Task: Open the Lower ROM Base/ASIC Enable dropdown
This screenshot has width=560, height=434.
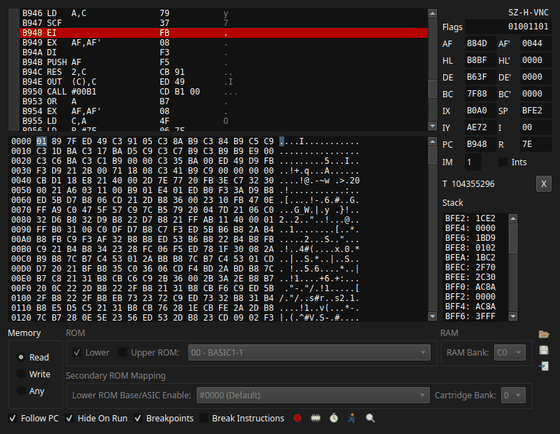Action: (313, 395)
